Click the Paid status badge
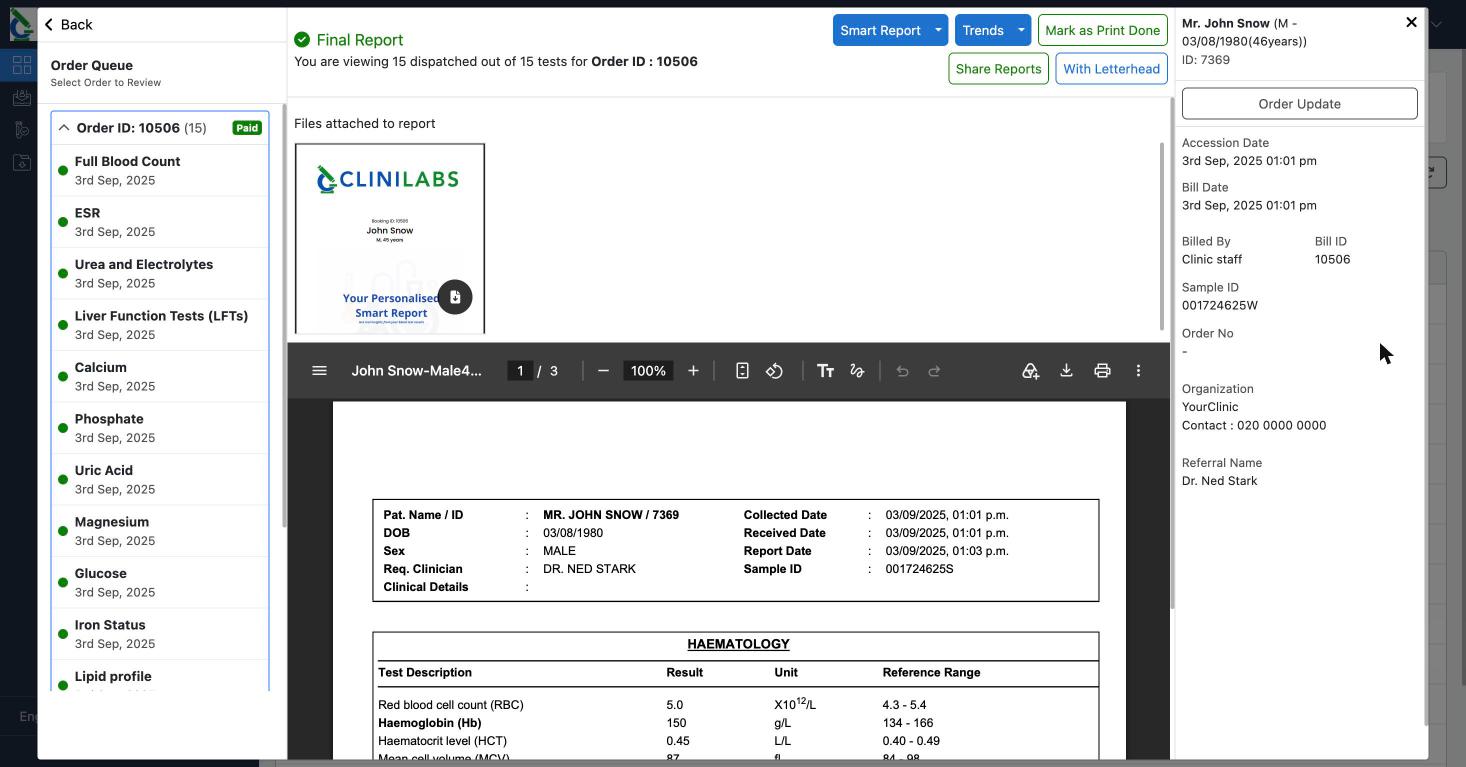Viewport: 1466px width, 767px height. (x=247, y=128)
